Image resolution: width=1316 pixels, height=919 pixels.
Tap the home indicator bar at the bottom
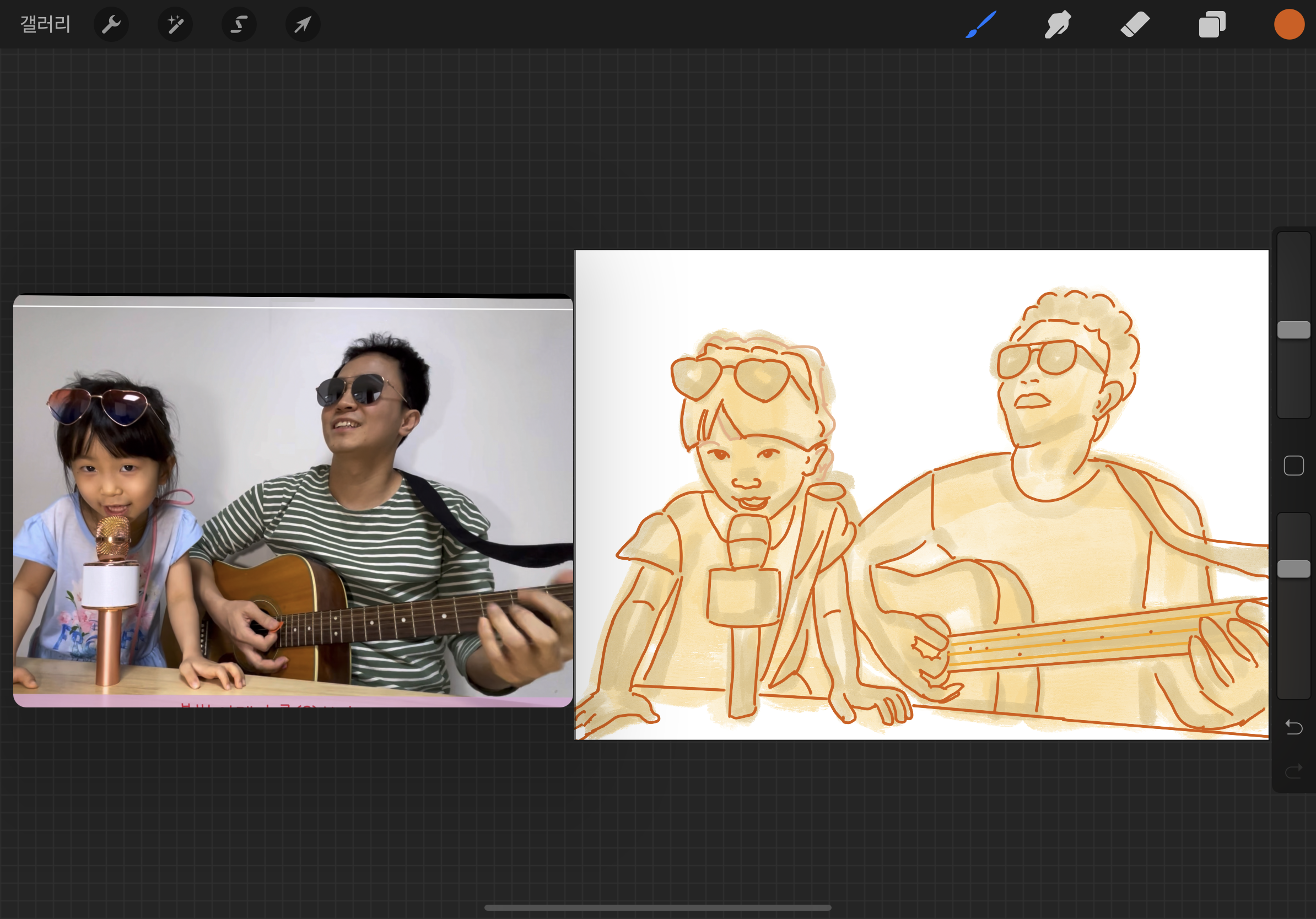pyautogui.click(x=657, y=907)
